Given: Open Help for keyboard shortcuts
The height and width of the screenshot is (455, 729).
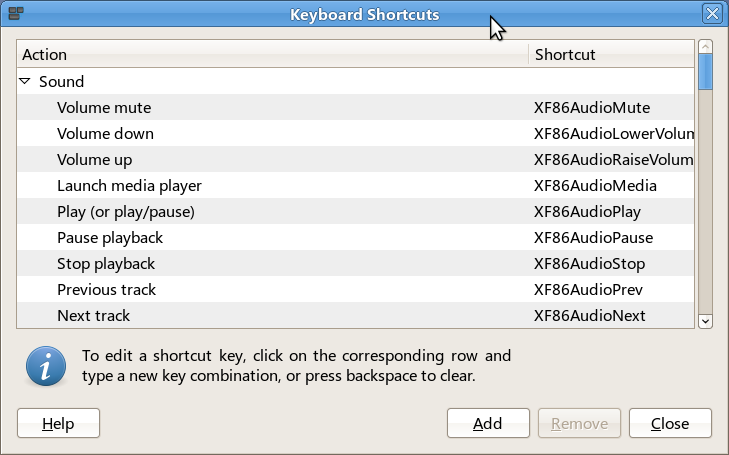Looking at the screenshot, I should pos(59,423).
